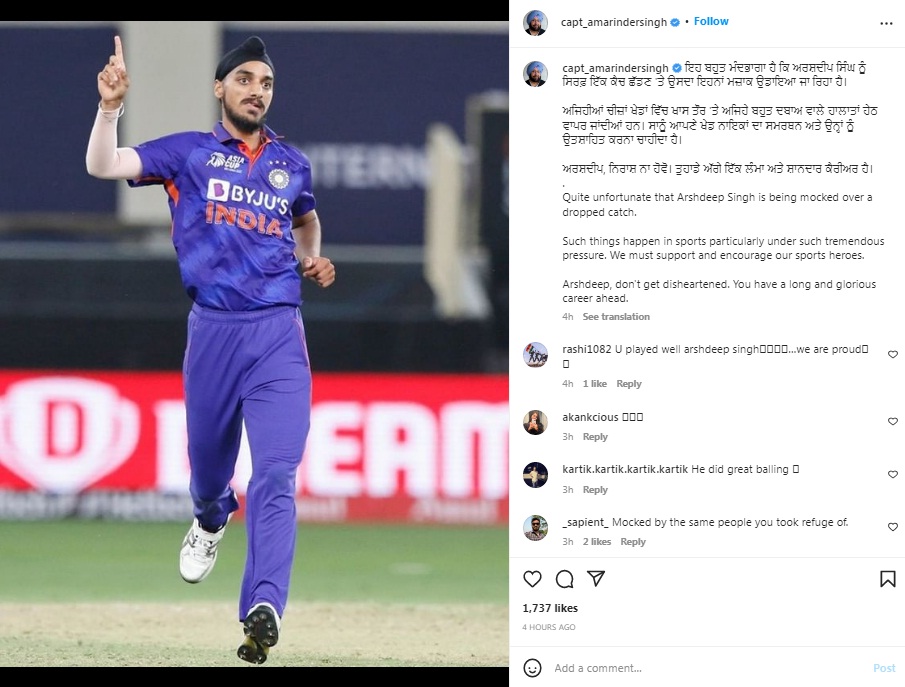The image size is (905, 687).
Task: Save post with bookmark icon
Action: pyautogui.click(x=888, y=578)
